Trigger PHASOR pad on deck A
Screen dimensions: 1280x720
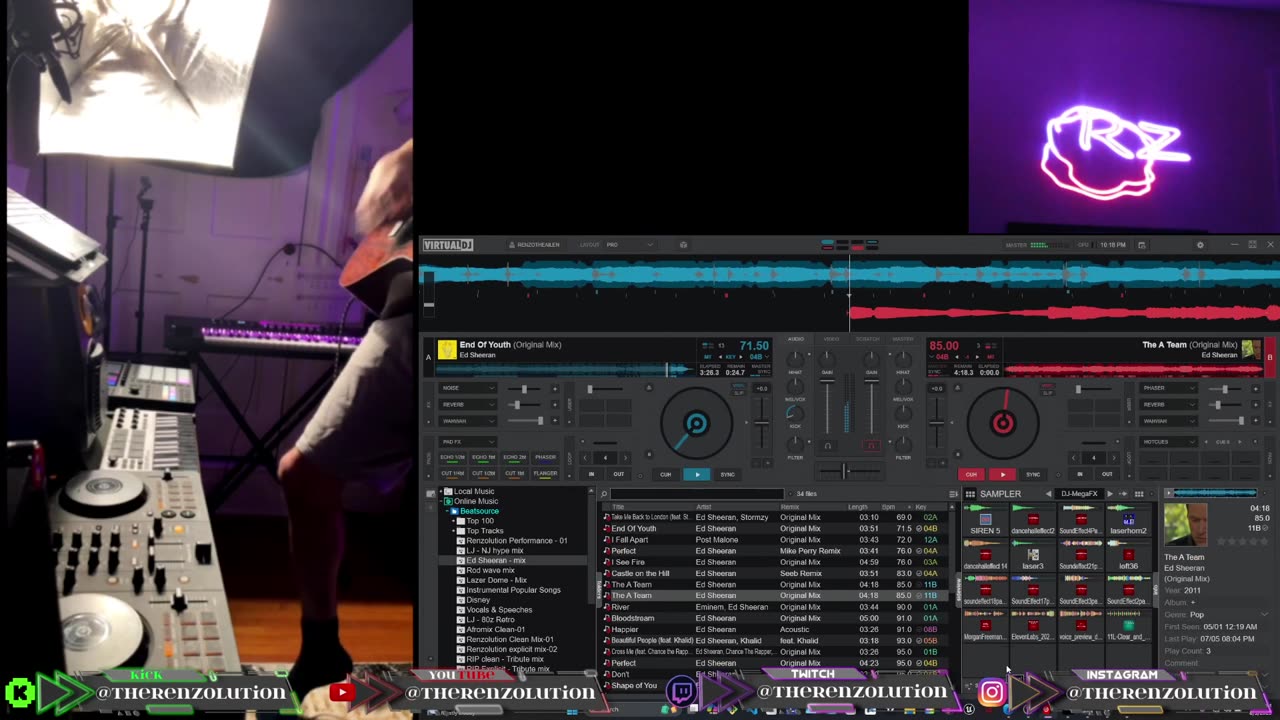pyautogui.click(x=545, y=457)
